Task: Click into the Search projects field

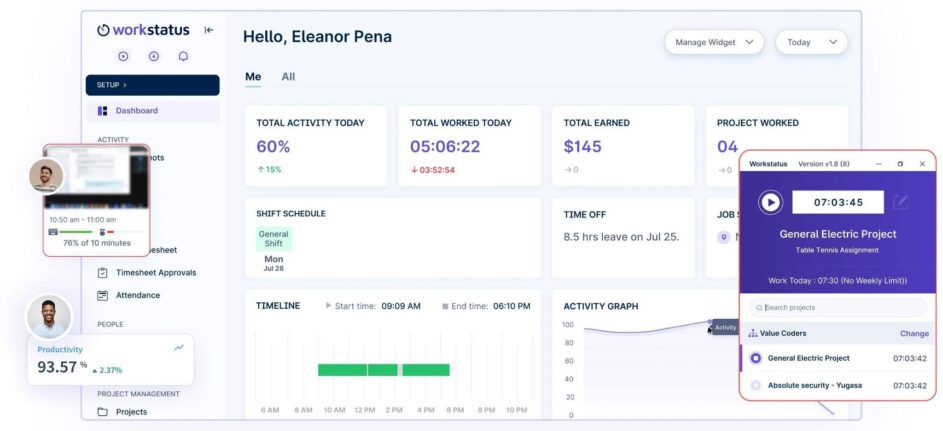Action: pyautogui.click(x=838, y=308)
